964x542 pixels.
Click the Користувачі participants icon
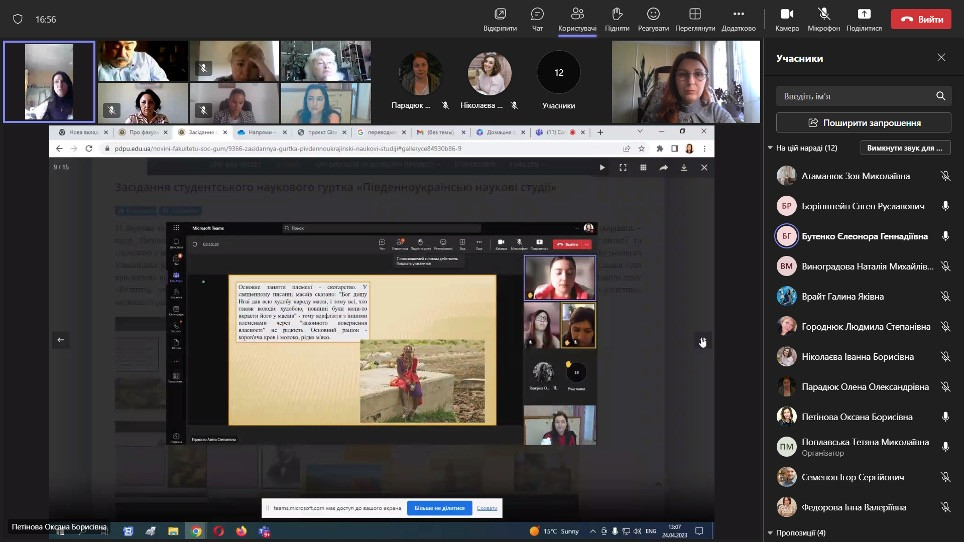[x=577, y=17]
